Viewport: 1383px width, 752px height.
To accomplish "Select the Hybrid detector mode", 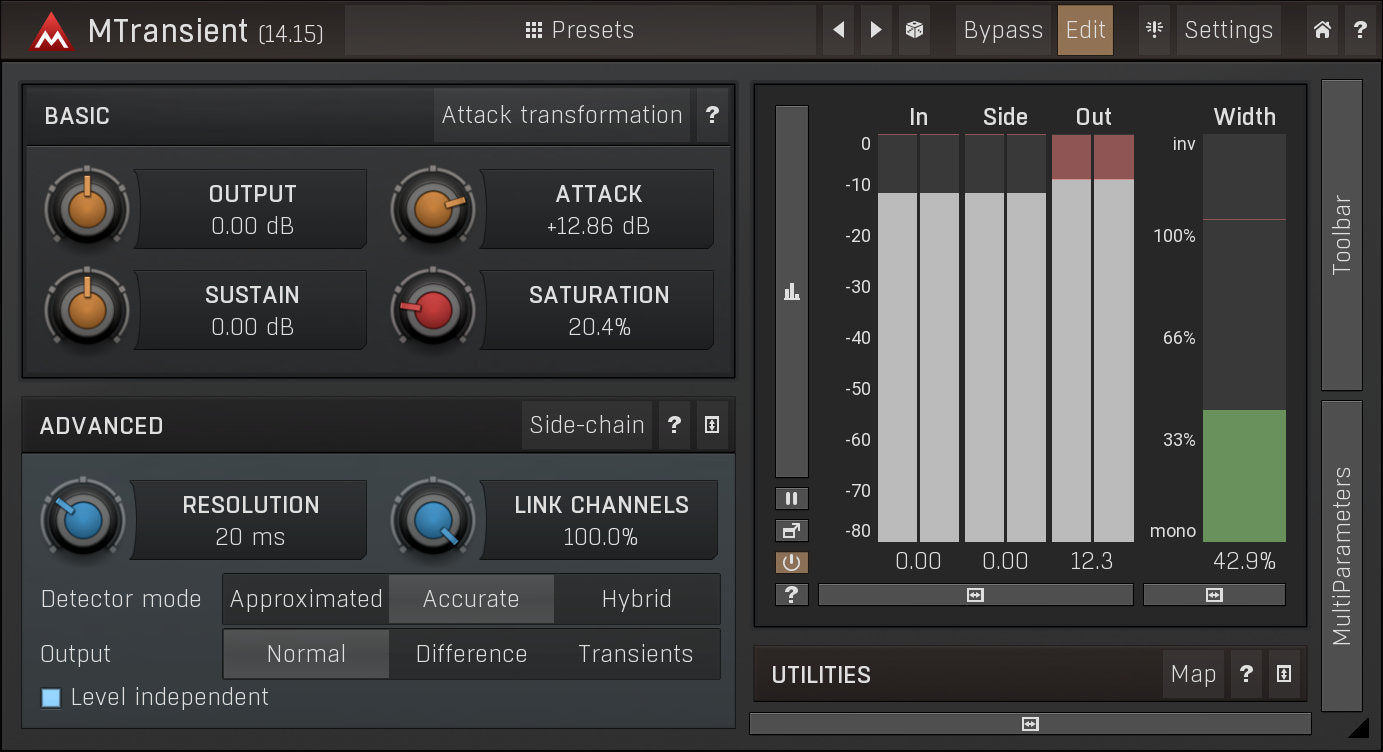I will 636,599.
